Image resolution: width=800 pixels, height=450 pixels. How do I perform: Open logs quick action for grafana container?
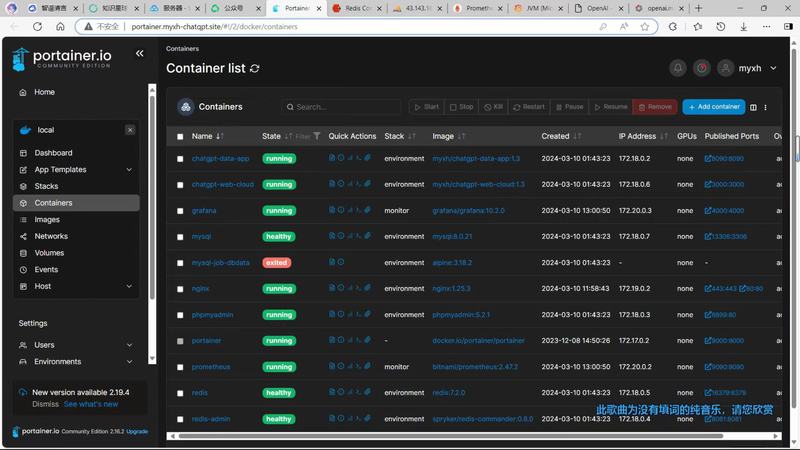click(332, 210)
